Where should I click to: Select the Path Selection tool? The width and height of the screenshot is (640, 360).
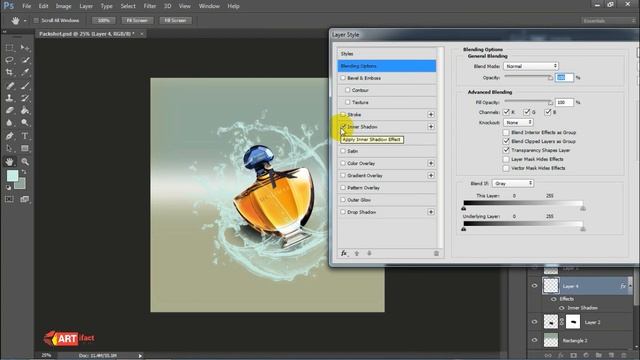[x=9, y=148]
